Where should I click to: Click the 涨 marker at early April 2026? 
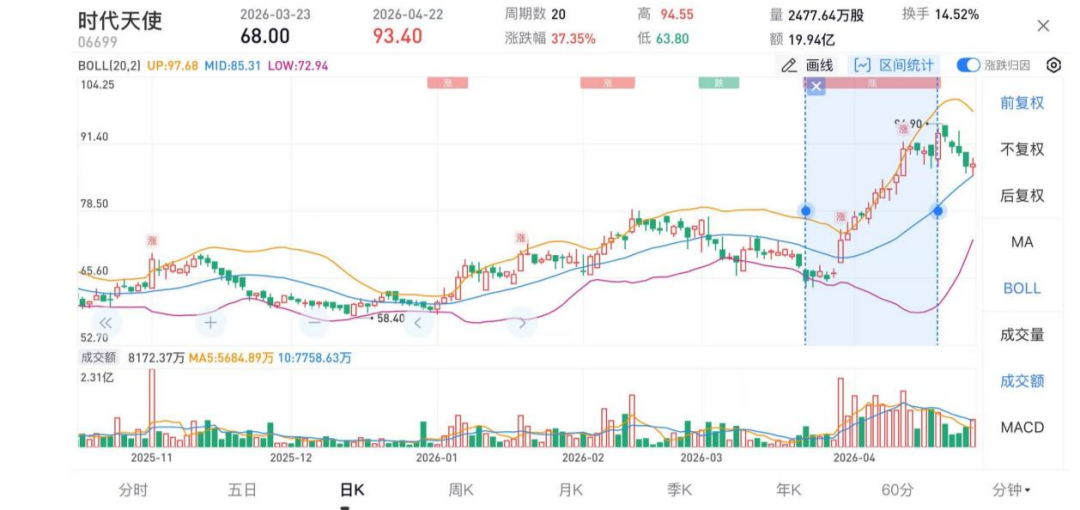(841, 217)
